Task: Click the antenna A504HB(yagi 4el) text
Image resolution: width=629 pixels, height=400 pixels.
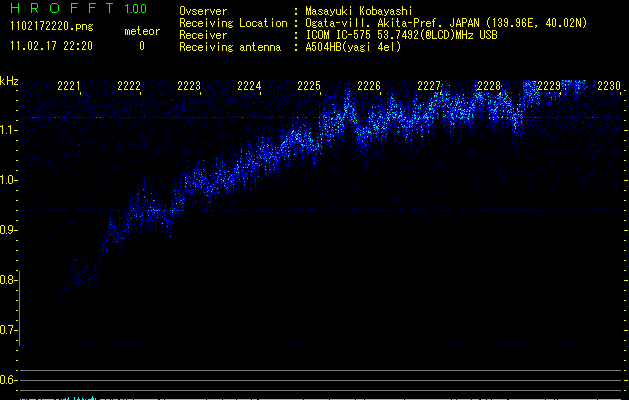Action: pyautogui.click(x=353, y=47)
